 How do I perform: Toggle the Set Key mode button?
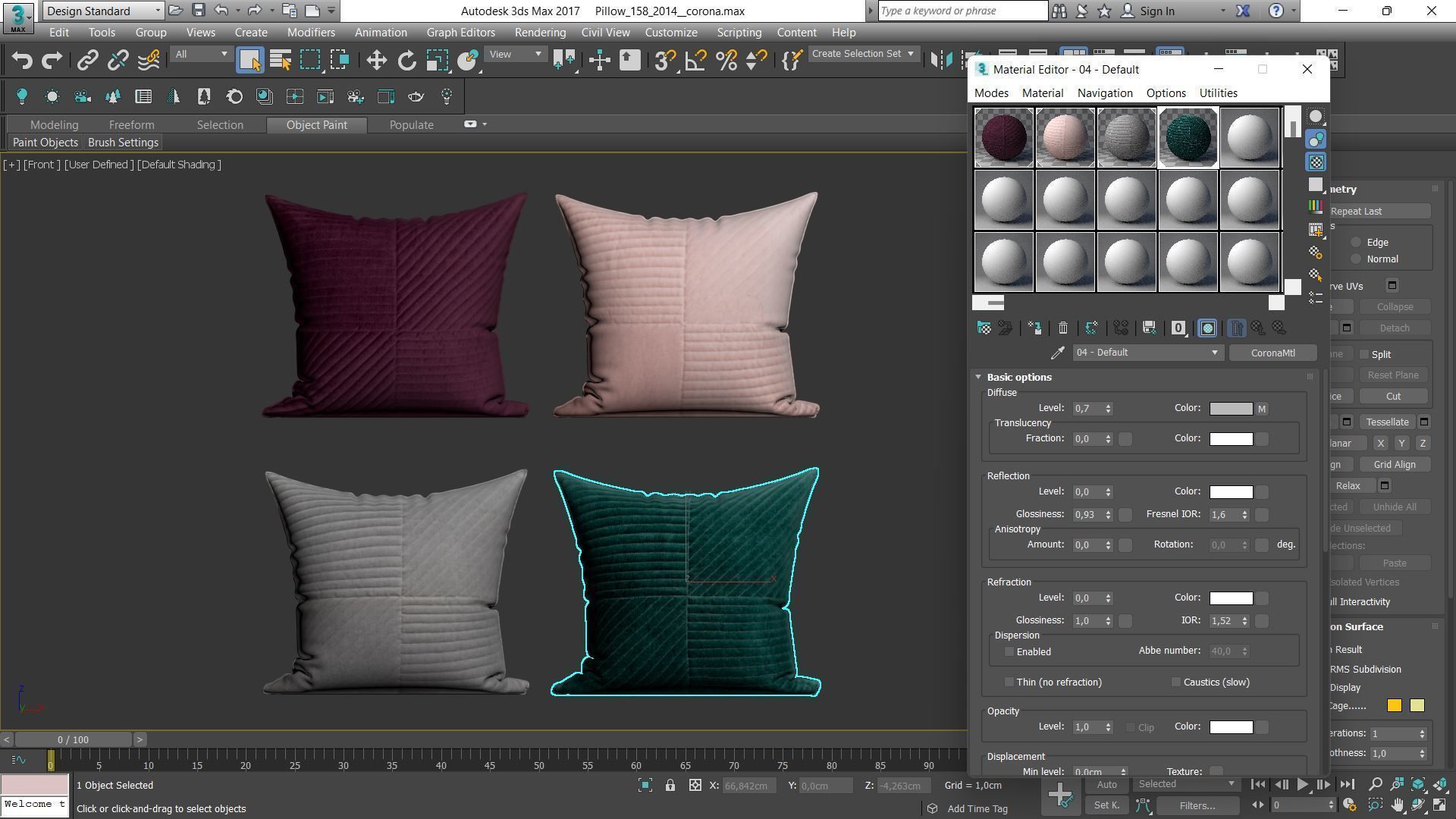[x=1106, y=805]
